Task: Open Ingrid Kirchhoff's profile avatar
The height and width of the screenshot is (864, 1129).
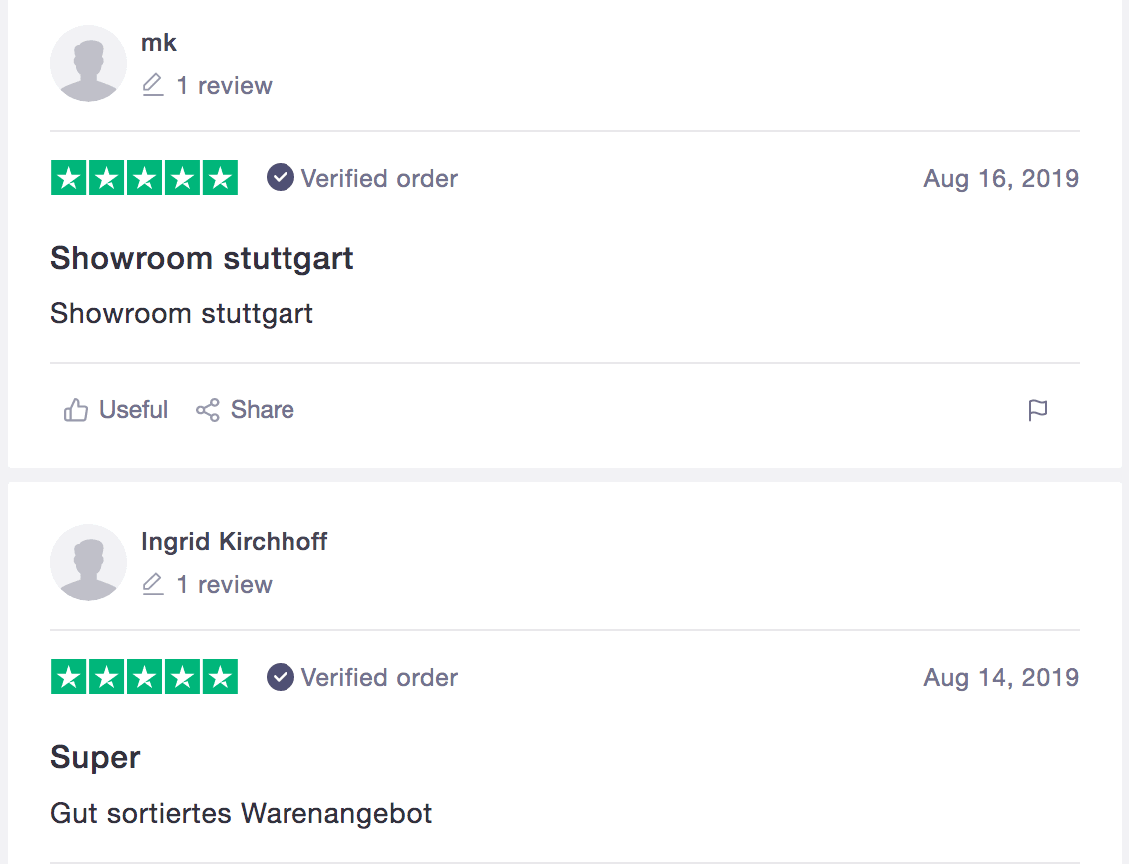Action: click(88, 562)
